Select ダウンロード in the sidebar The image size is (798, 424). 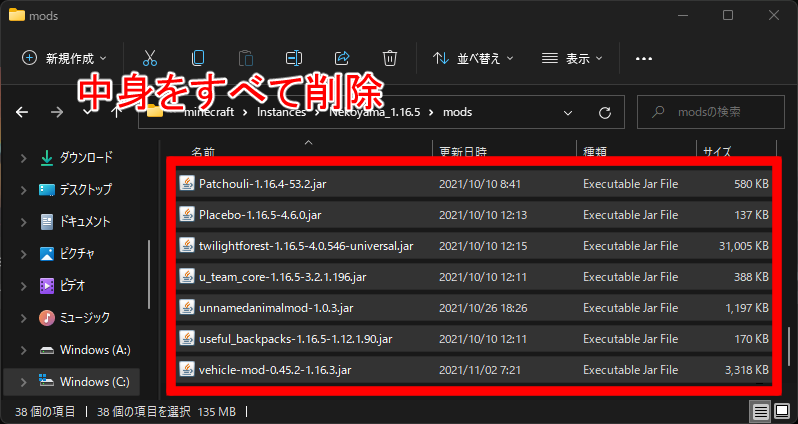(76, 158)
